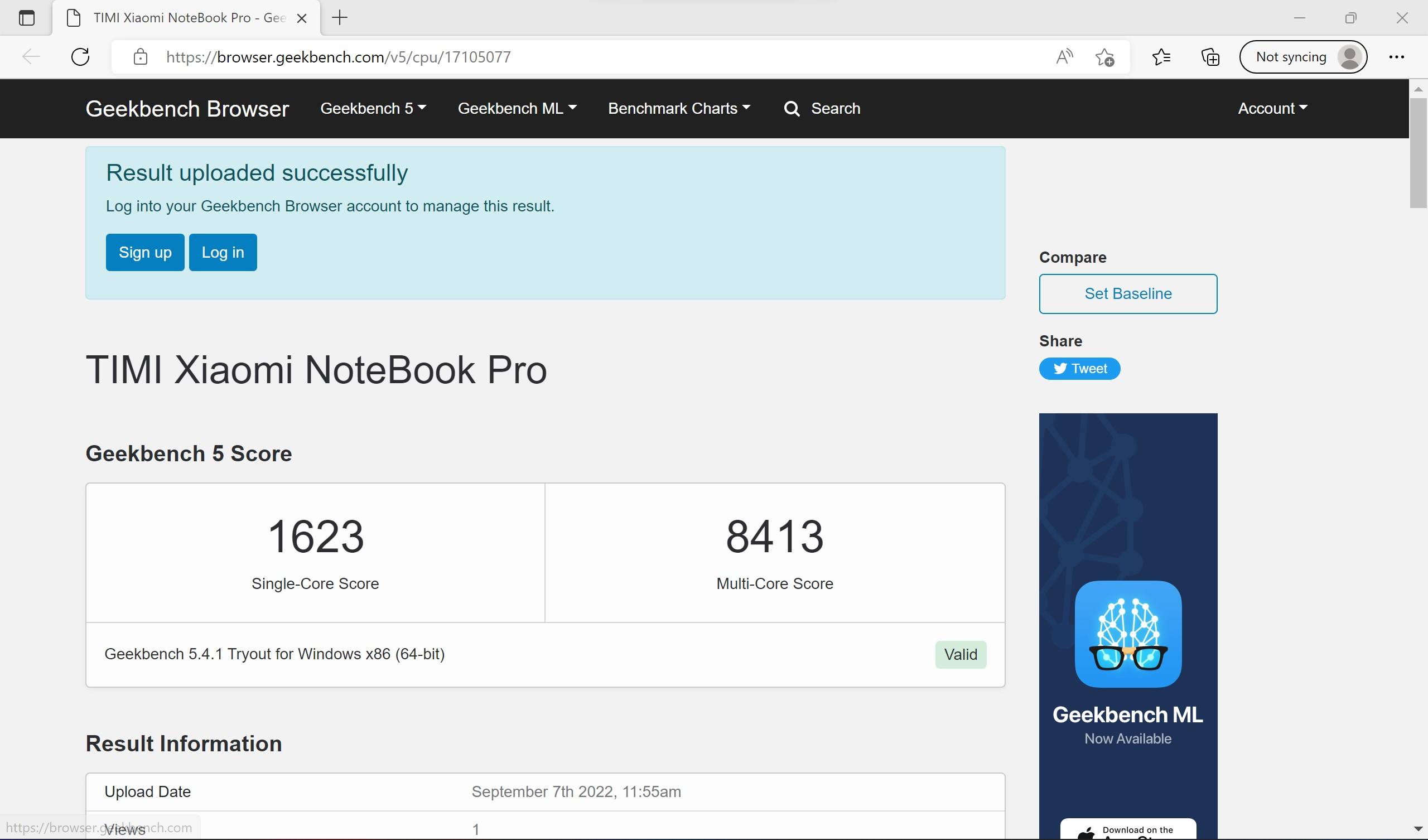Click the vertical tabs icon

tap(27, 18)
